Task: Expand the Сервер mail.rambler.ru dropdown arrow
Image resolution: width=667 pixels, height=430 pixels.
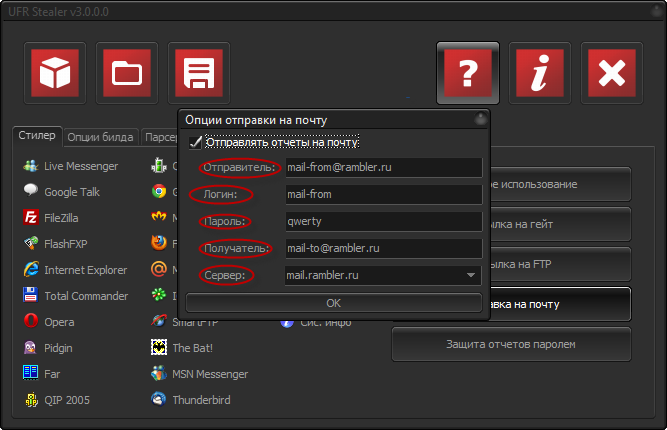Action: 470,275
